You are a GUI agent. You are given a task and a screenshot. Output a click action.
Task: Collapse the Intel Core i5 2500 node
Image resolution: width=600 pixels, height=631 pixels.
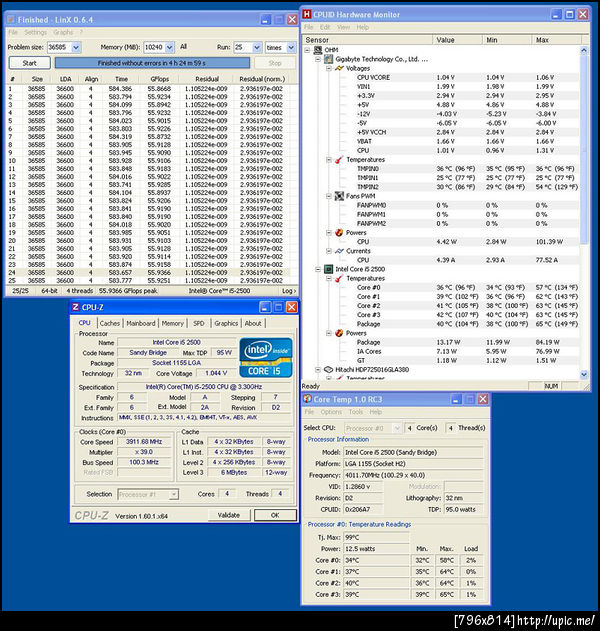click(x=318, y=269)
